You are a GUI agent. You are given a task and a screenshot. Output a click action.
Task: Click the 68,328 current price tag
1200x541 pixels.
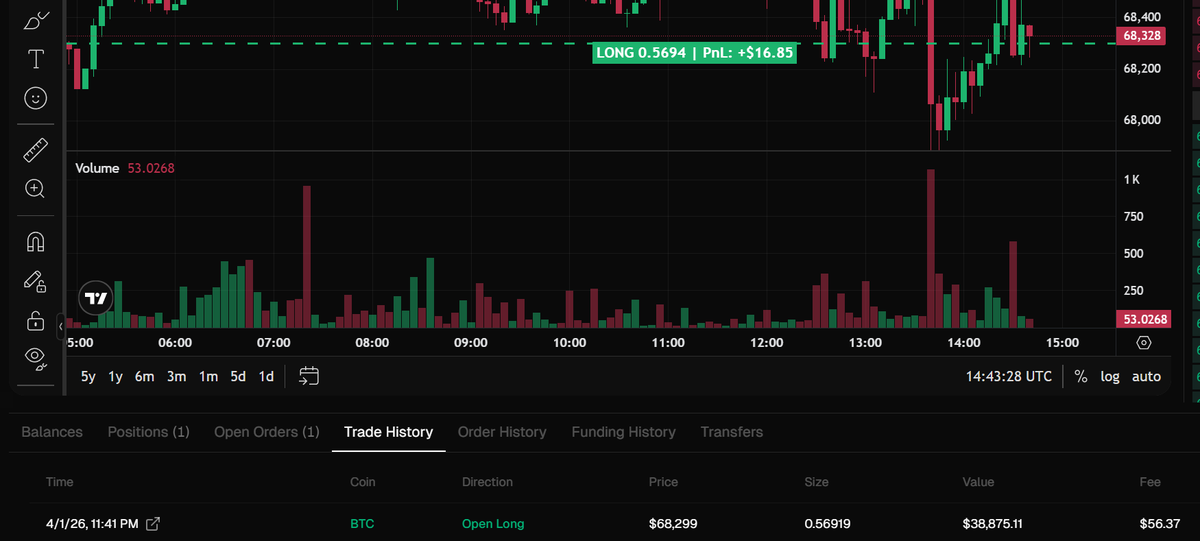click(x=1142, y=35)
